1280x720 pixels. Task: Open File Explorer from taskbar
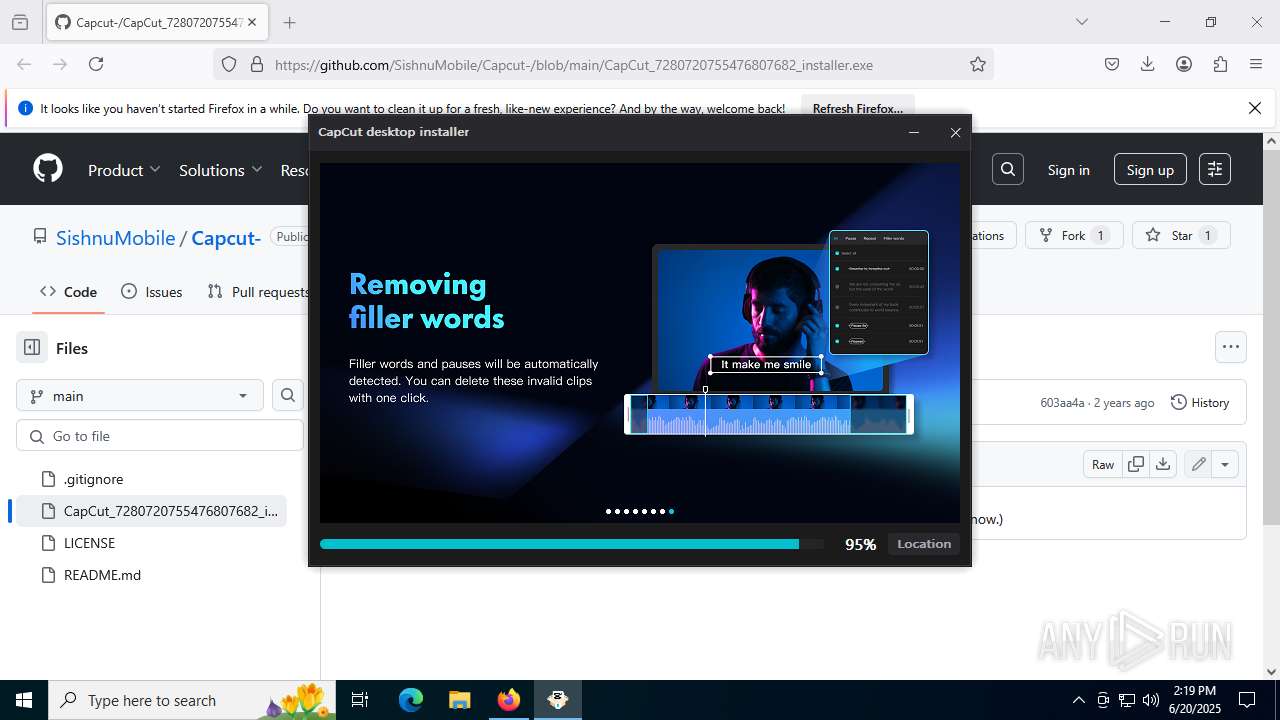coord(459,700)
